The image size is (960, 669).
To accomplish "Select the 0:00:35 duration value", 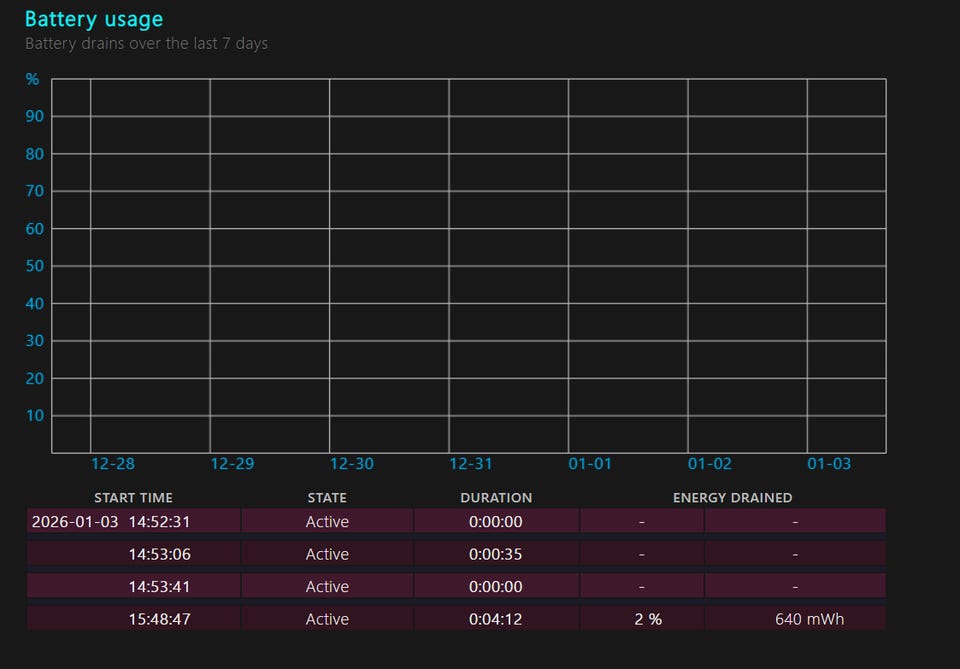I will pyautogui.click(x=496, y=554).
